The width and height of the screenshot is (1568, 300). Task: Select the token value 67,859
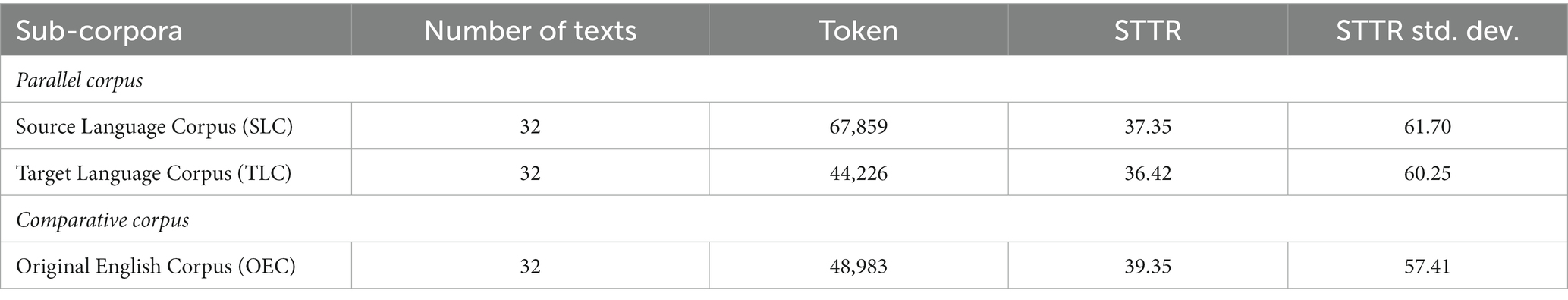[859, 126]
